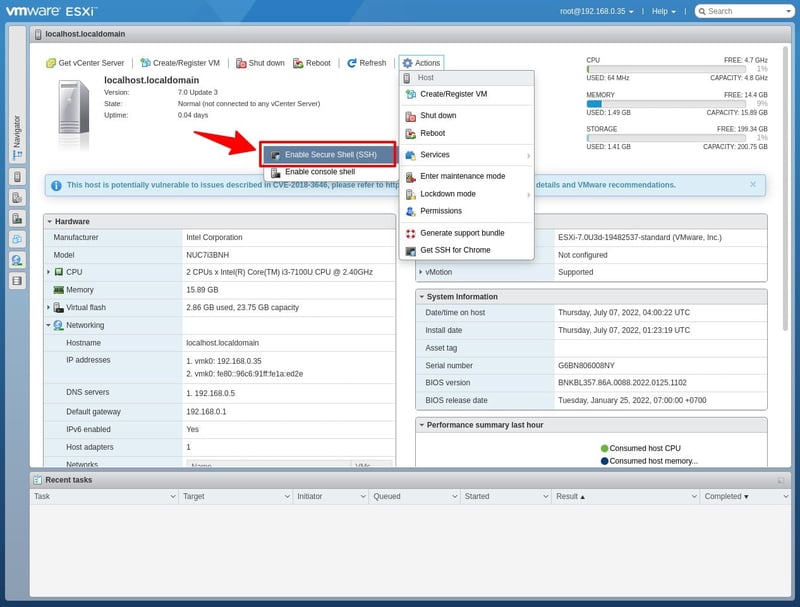Click the Refresh toolbar icon
This screenshot has width=800, height=607.
point(352,63)
